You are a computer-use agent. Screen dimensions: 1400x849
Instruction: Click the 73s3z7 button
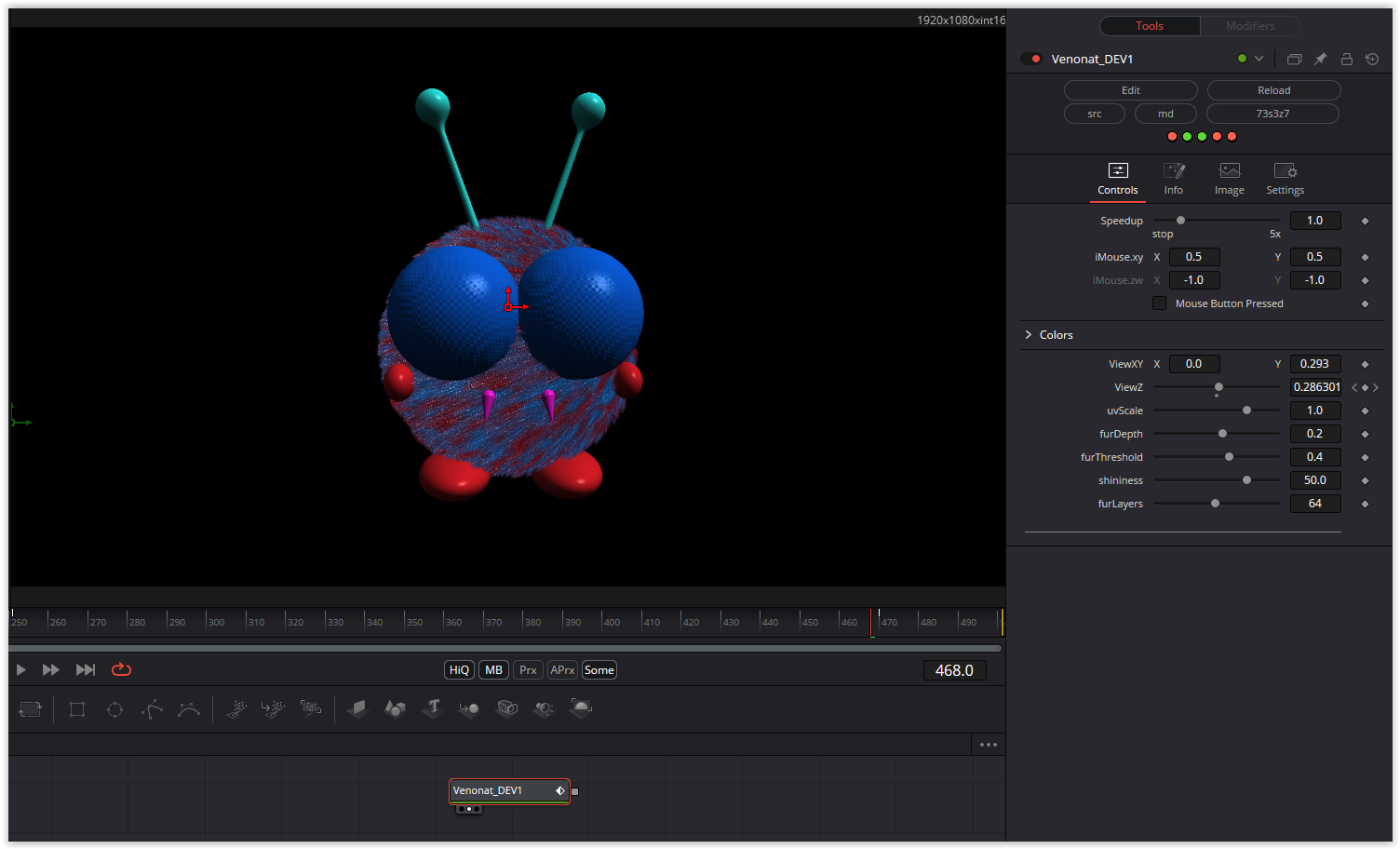(x=1272, y=114)
